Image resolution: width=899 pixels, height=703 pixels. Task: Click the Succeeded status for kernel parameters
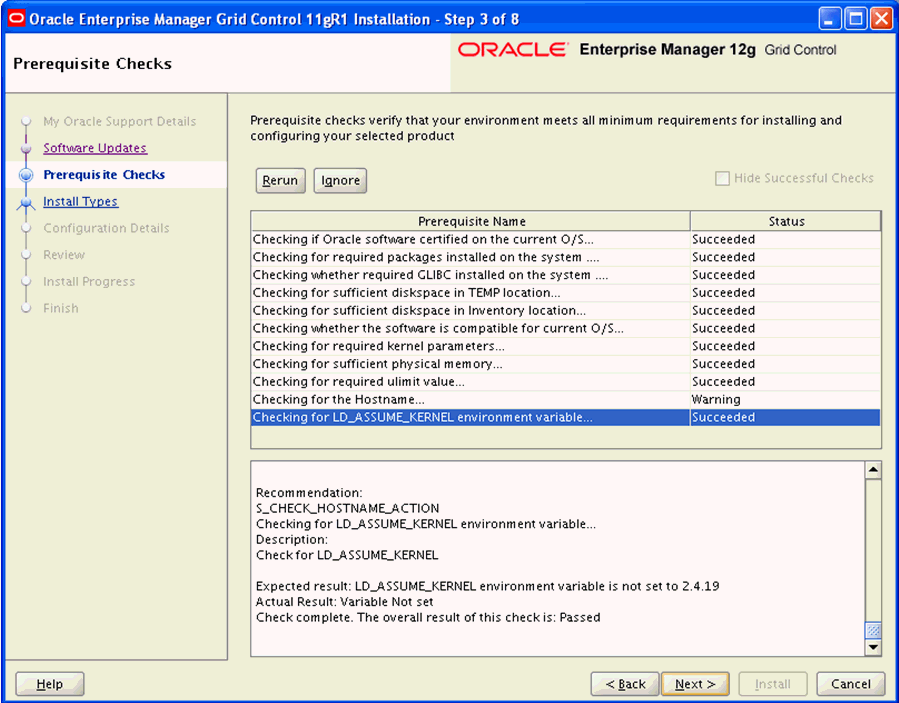click(x=785, y=346)
